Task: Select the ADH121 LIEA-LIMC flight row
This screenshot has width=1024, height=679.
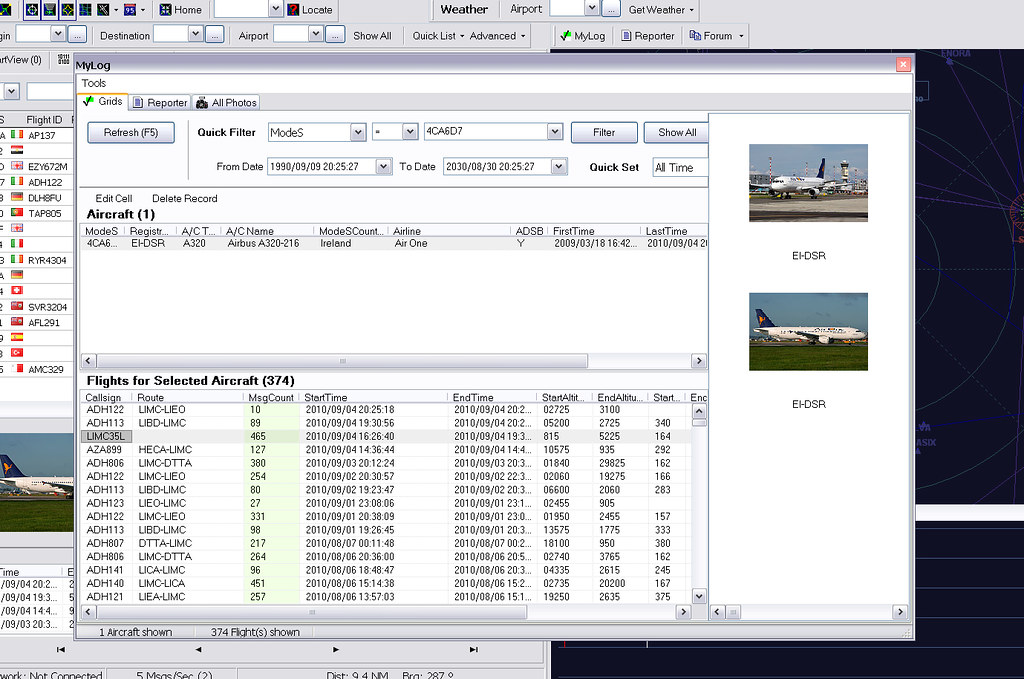Action: 385,597
